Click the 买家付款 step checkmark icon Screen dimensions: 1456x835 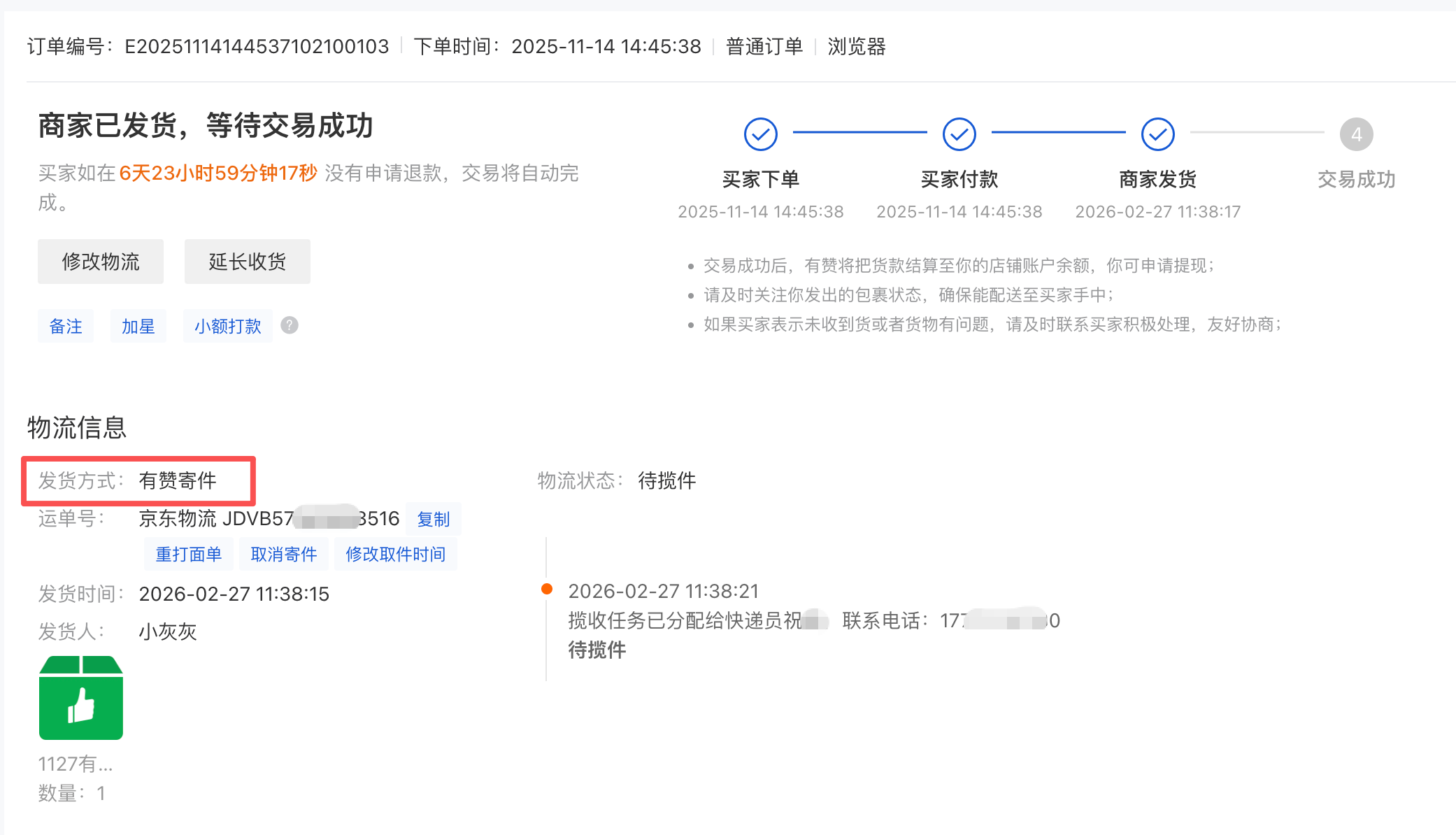[959, 134]
